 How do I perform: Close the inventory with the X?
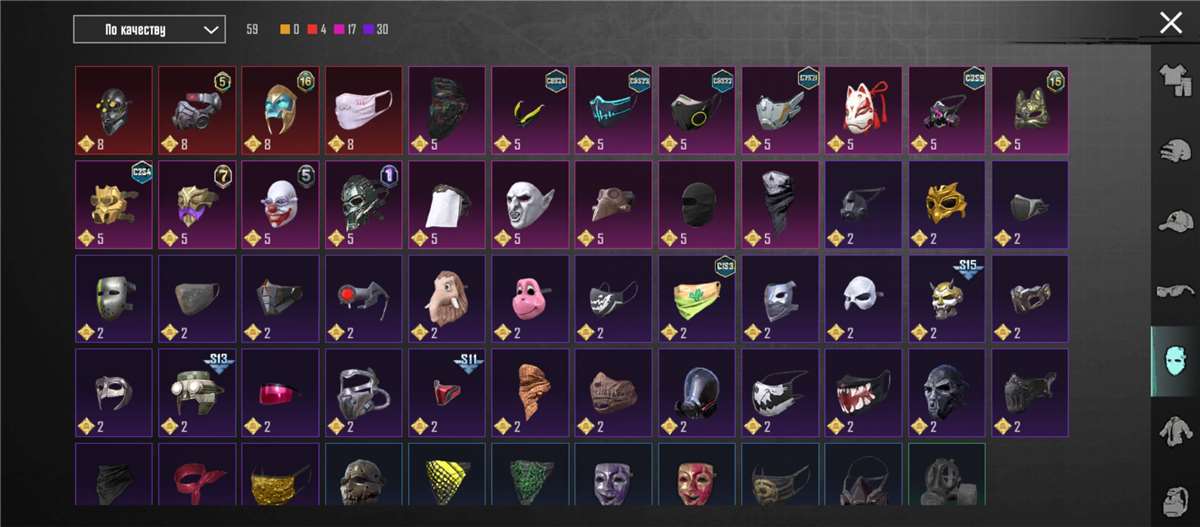1170,24
